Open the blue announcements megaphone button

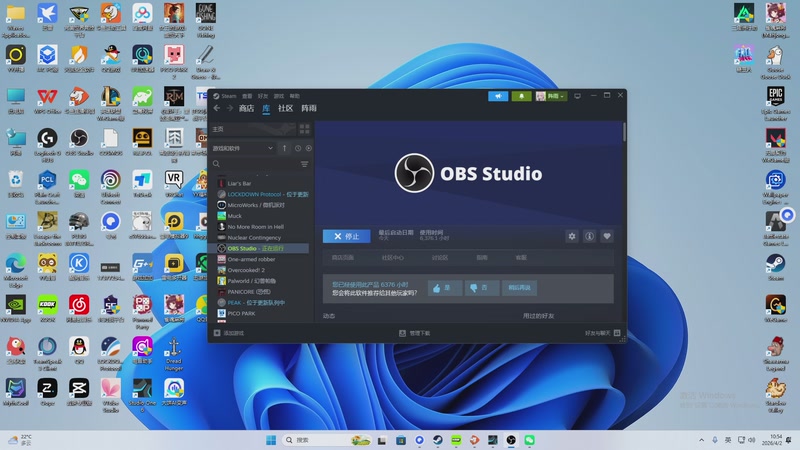[498, 96]
